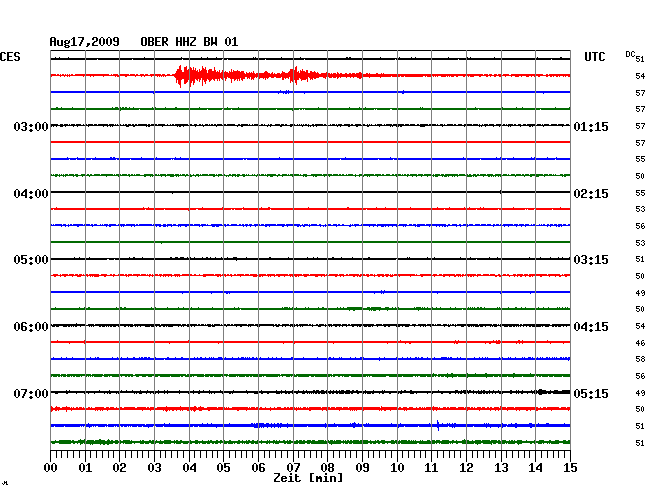The width and height of the screenshot is (650, 494).
Task: Click the DC value 46
Action: (640, 343)
